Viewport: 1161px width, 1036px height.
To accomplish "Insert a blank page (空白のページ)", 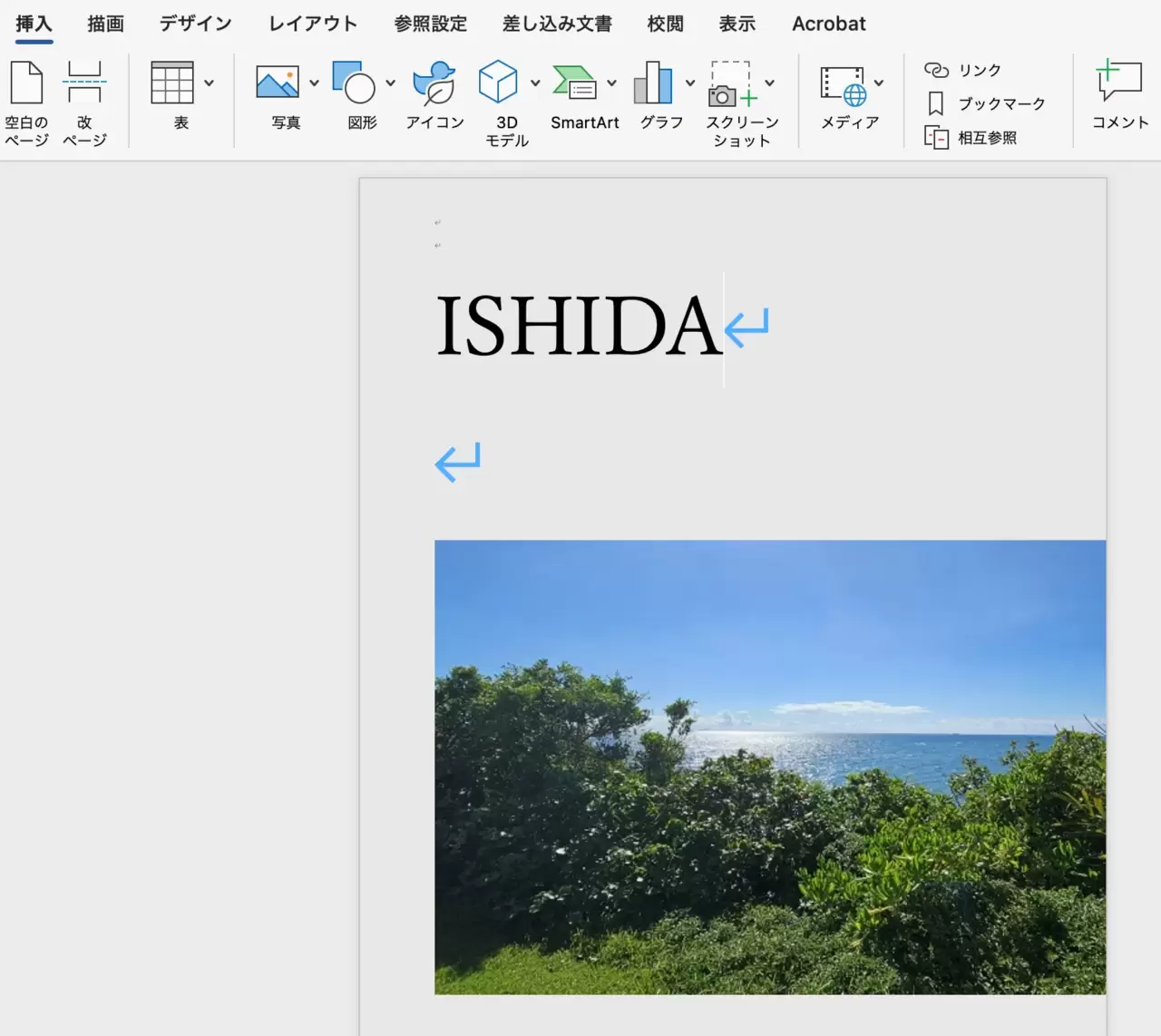I will tap(26, 83).
